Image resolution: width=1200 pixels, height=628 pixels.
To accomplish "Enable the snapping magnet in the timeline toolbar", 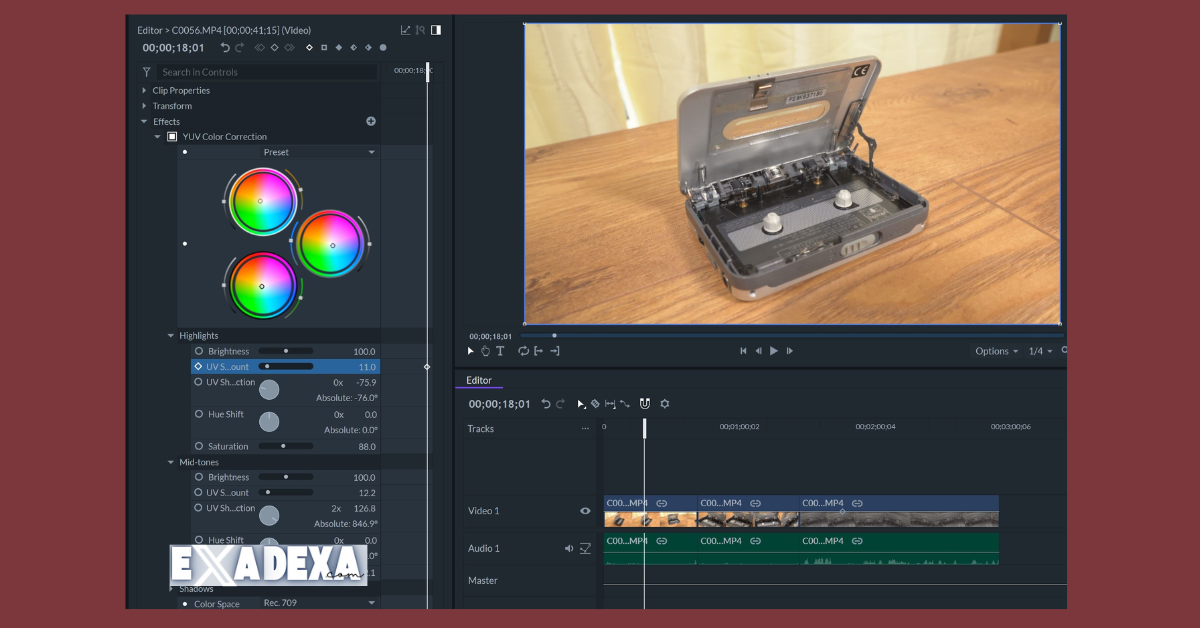I will click(645, 404).
